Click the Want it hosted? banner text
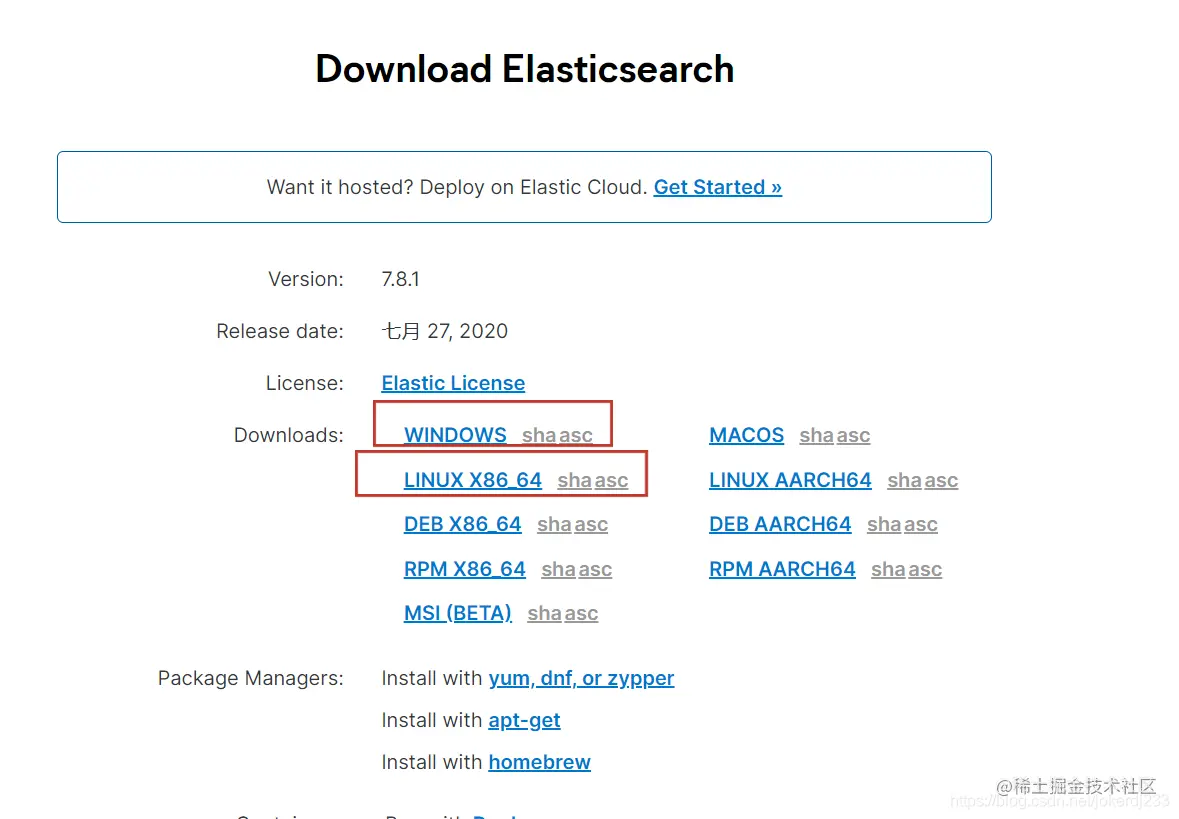 457,187
